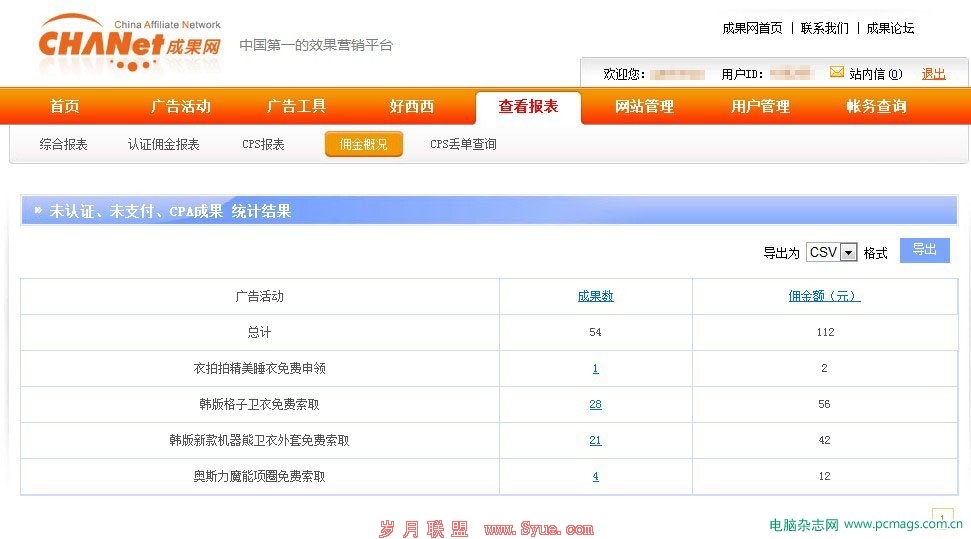Open the 首页 navigation tab
The height and width of the screenshot is (539, 971).
[65, 107]
